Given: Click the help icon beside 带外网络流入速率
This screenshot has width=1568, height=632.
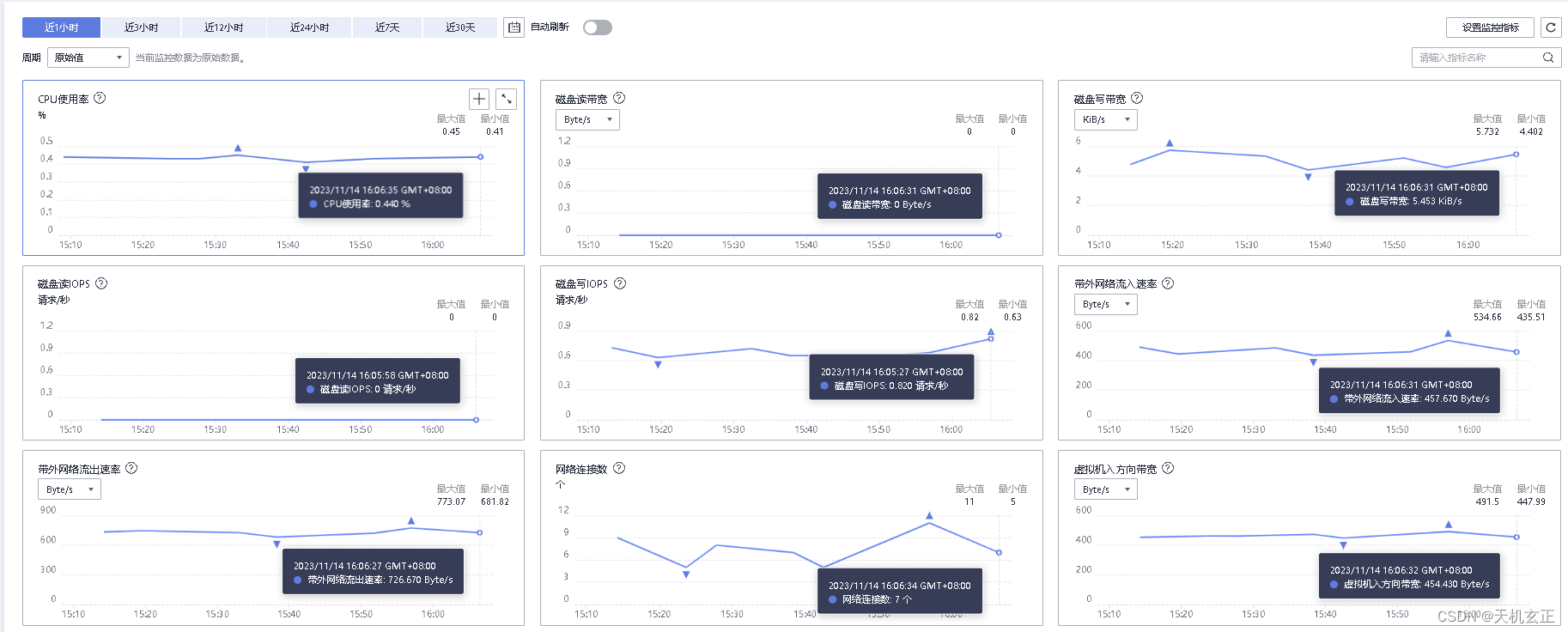Looking at the screenshot, I should [x=1168, y=283].
